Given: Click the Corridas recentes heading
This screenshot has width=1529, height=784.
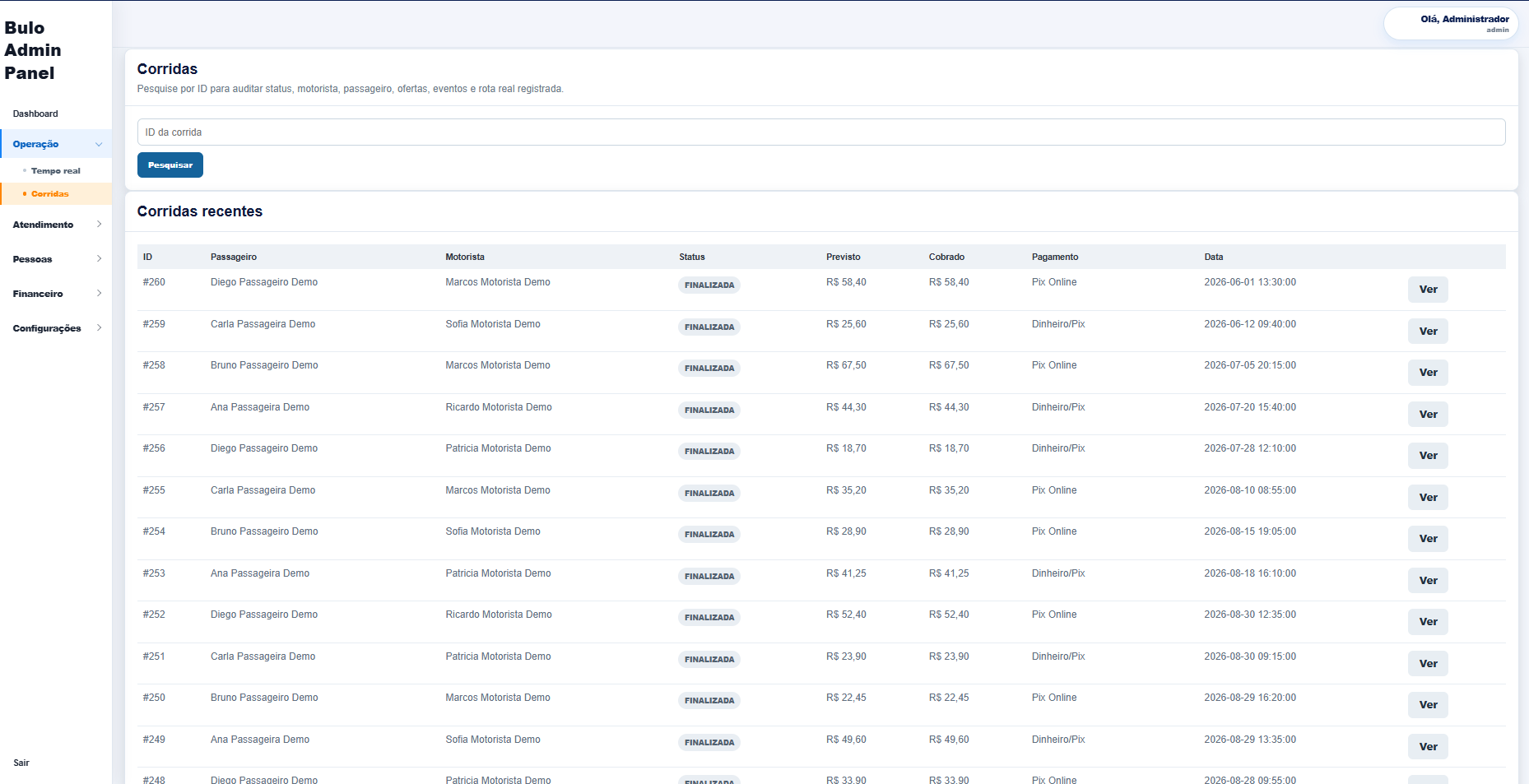Looking at the screenshot, I should pyautogui.click(x=200, y=211).
